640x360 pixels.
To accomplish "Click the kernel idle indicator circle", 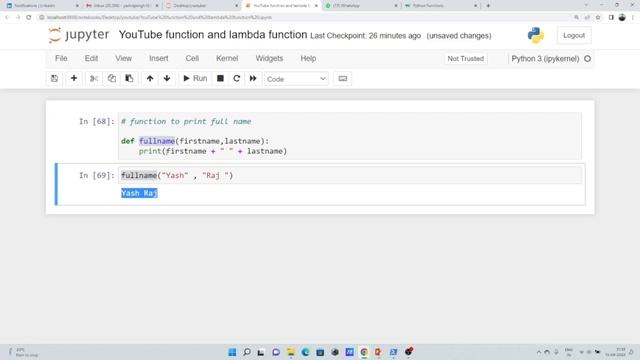I will coord(587,59).
